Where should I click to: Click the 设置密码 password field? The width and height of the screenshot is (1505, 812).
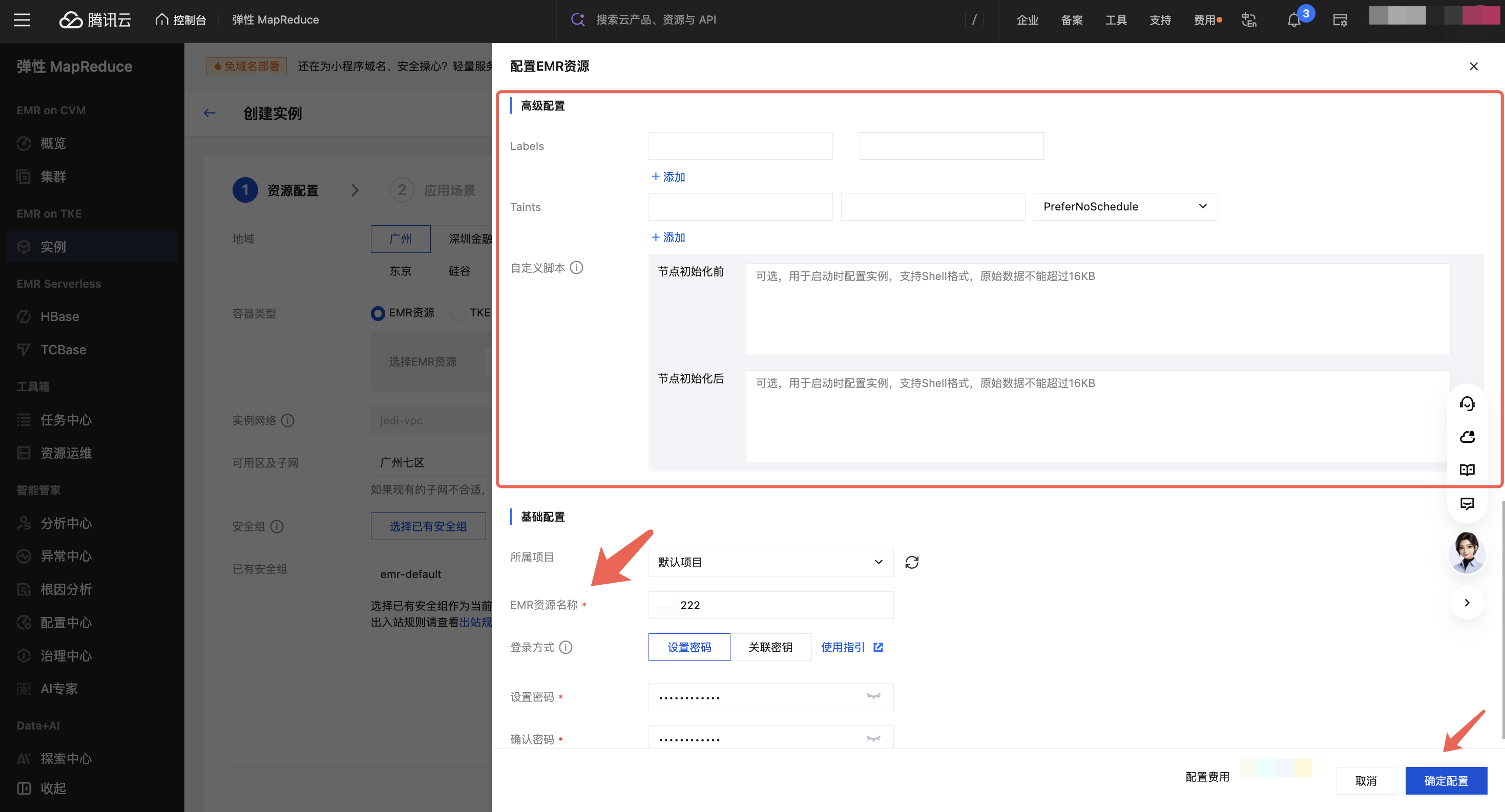tap(770, 697)
